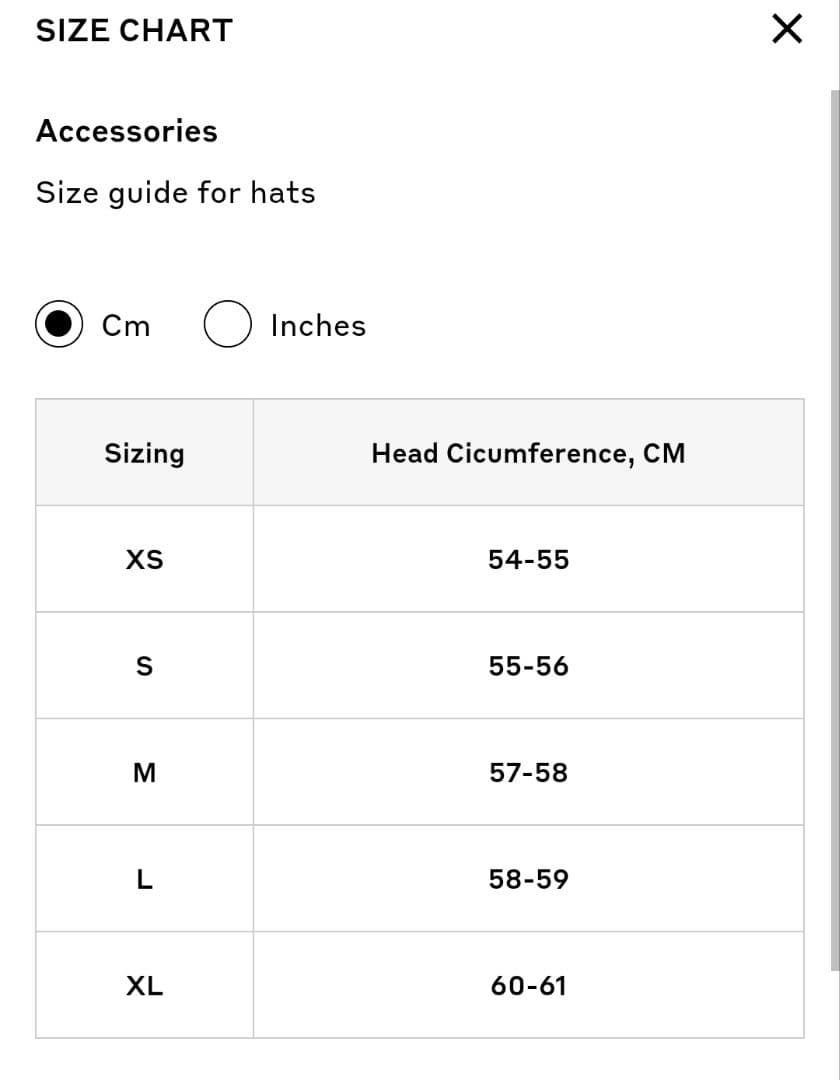The height and width of the screenshot is (1080, 840).
Task: Select the Cm radio button
Action: tap(60, 325)
